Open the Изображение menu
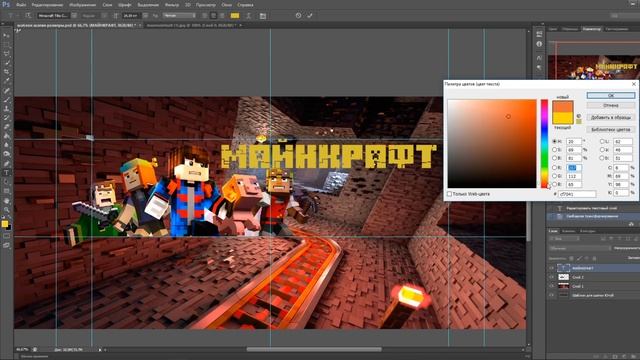 point(82,5)
